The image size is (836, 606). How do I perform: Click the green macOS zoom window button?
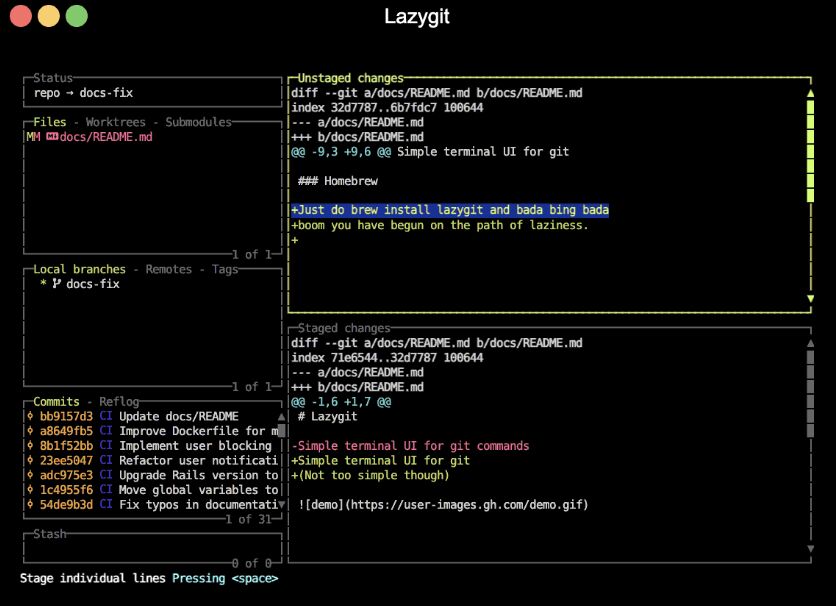[x=76, y=15]
